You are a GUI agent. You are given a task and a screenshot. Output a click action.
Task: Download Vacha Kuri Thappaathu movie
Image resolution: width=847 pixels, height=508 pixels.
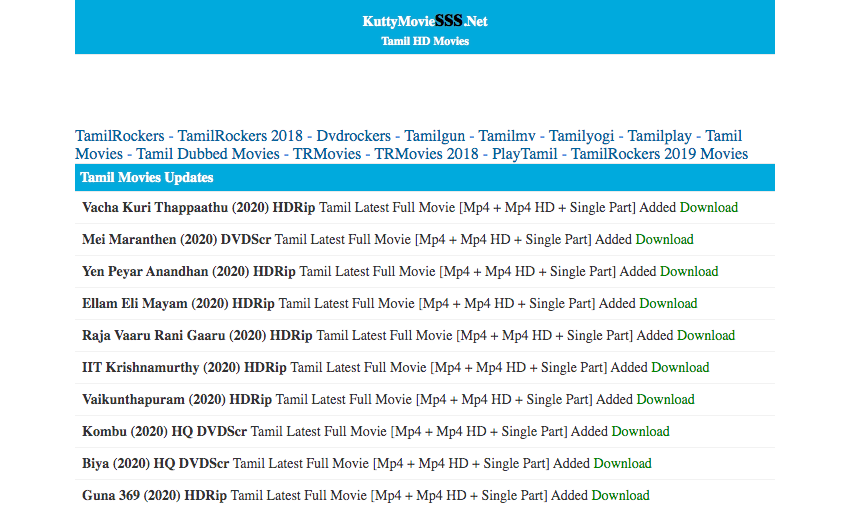tap(708, 207)
